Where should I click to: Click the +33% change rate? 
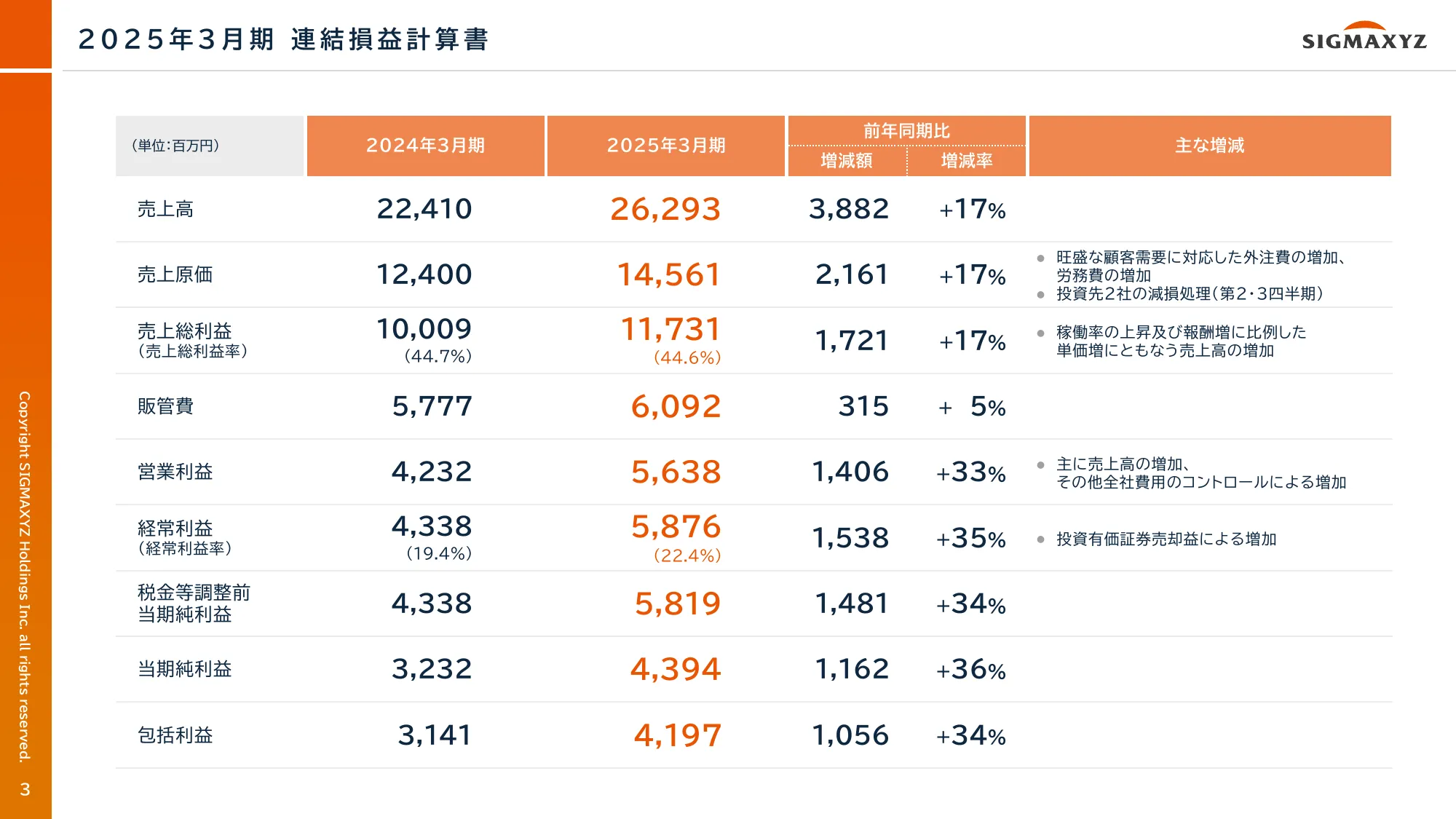971,472
